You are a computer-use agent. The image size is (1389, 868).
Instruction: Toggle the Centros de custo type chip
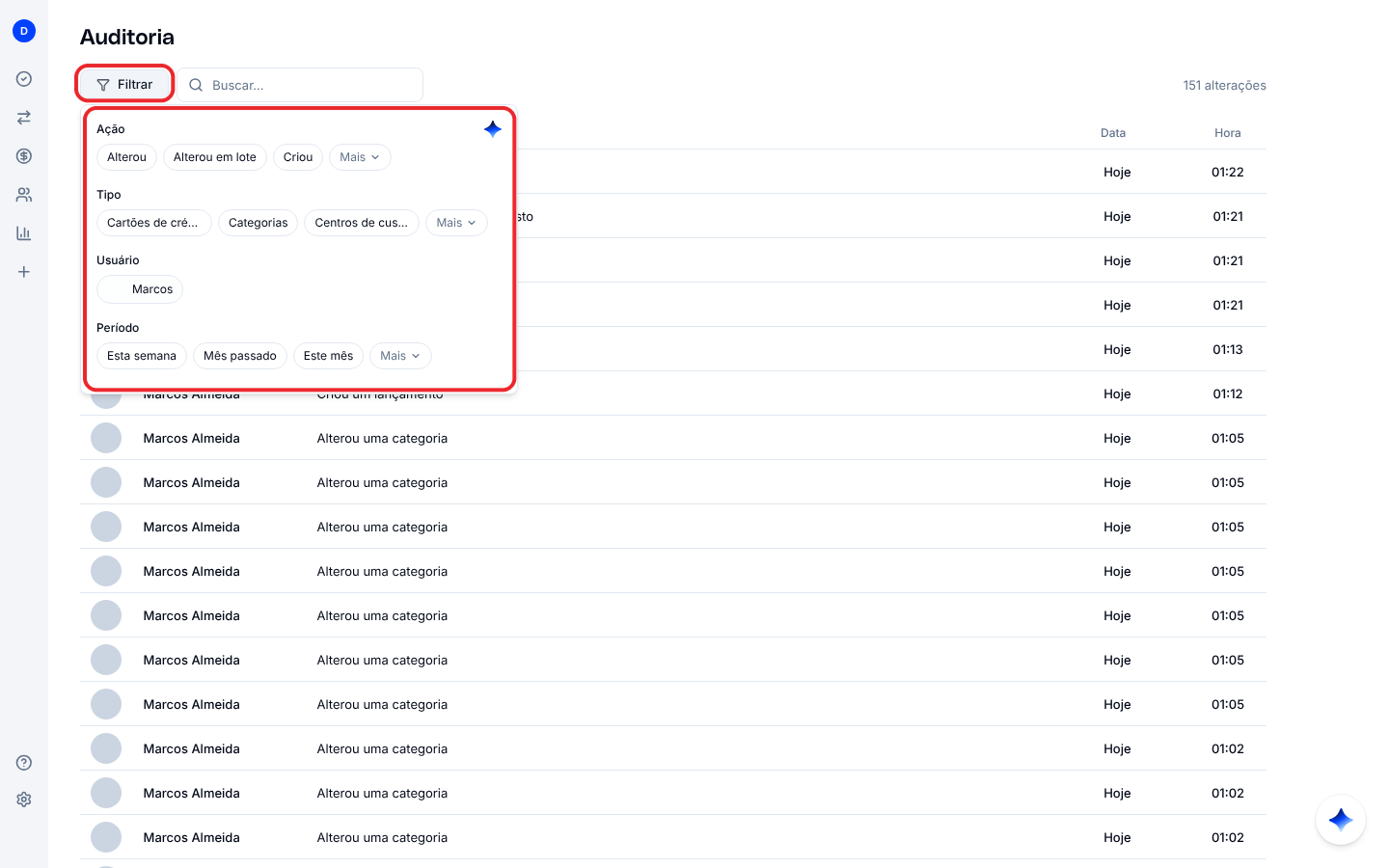point(362,223)
